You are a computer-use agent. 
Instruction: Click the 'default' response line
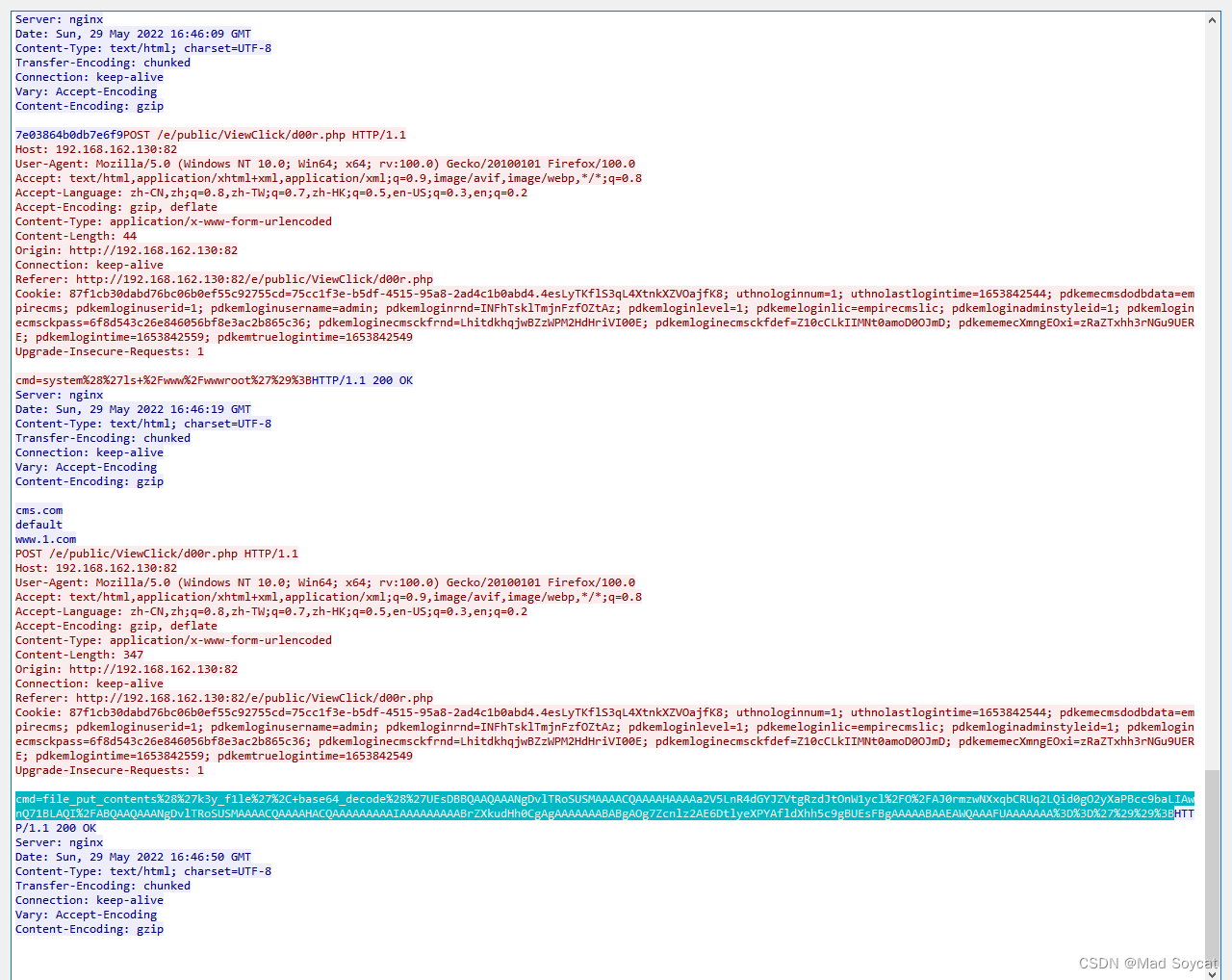click(38, 525)
